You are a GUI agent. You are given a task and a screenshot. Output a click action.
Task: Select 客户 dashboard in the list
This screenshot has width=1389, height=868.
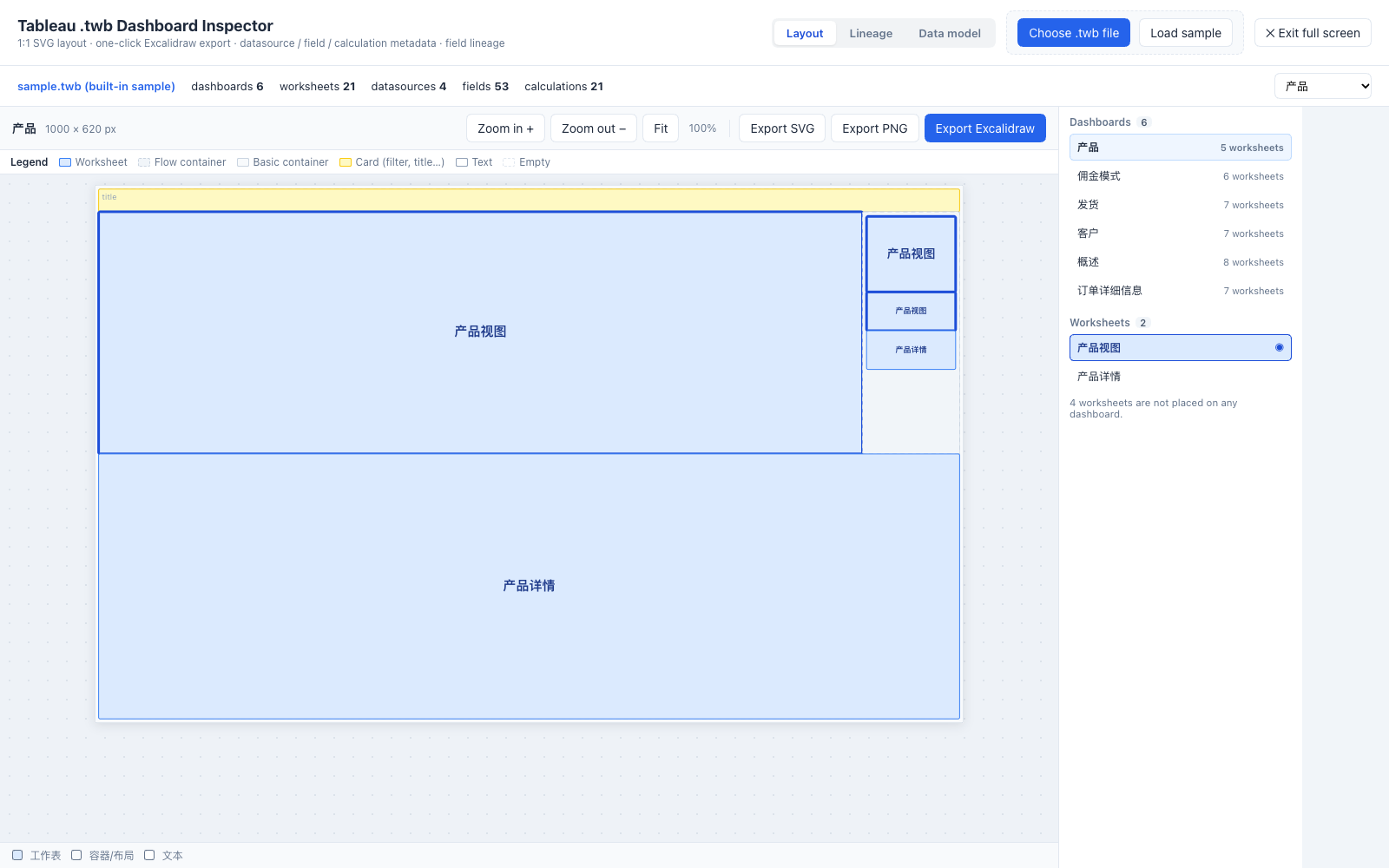(1181, 233)
